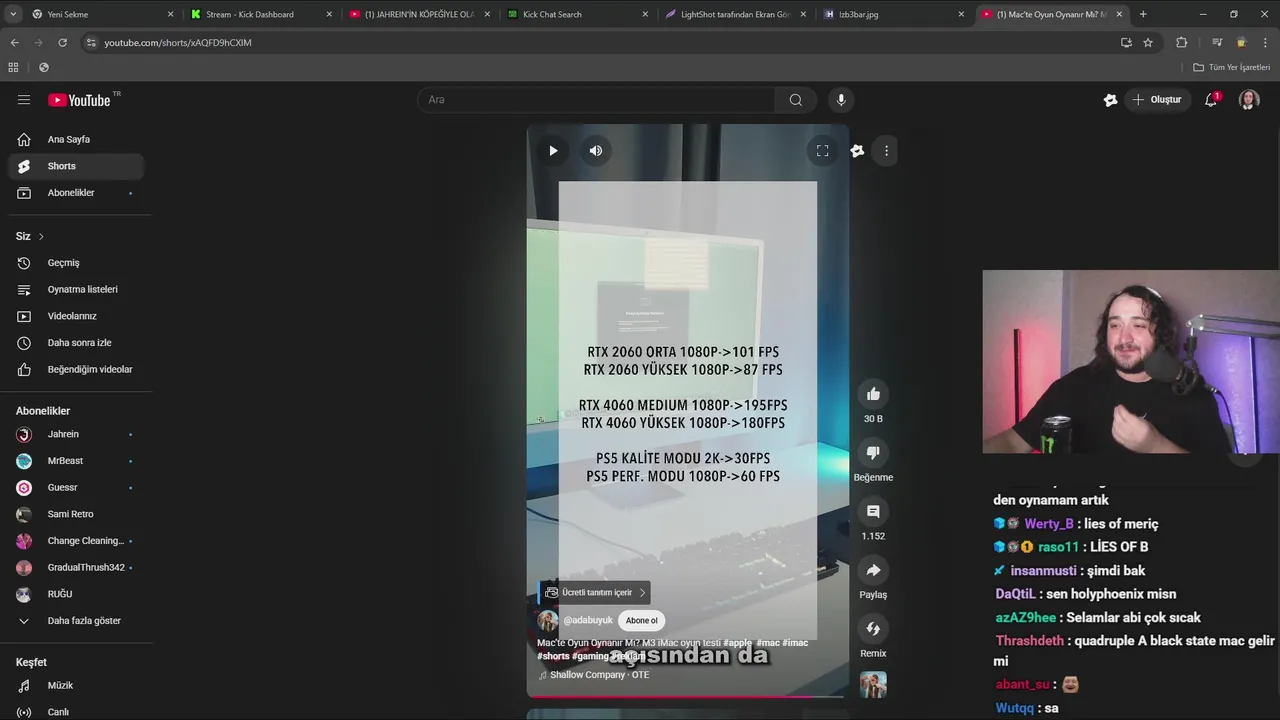
Task: Open the YouTube notifications bell
Action: click(x=1211, y=100)
